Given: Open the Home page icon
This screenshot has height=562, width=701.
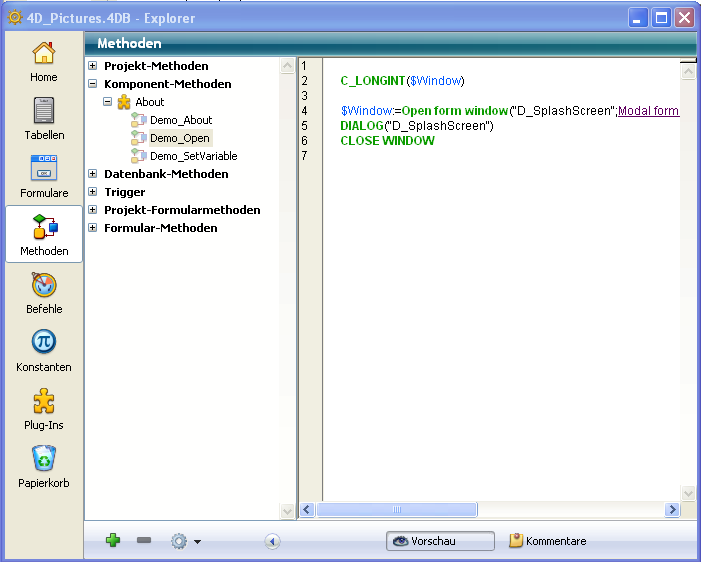Looking at the screenshot, I should [x=43, y=60].
